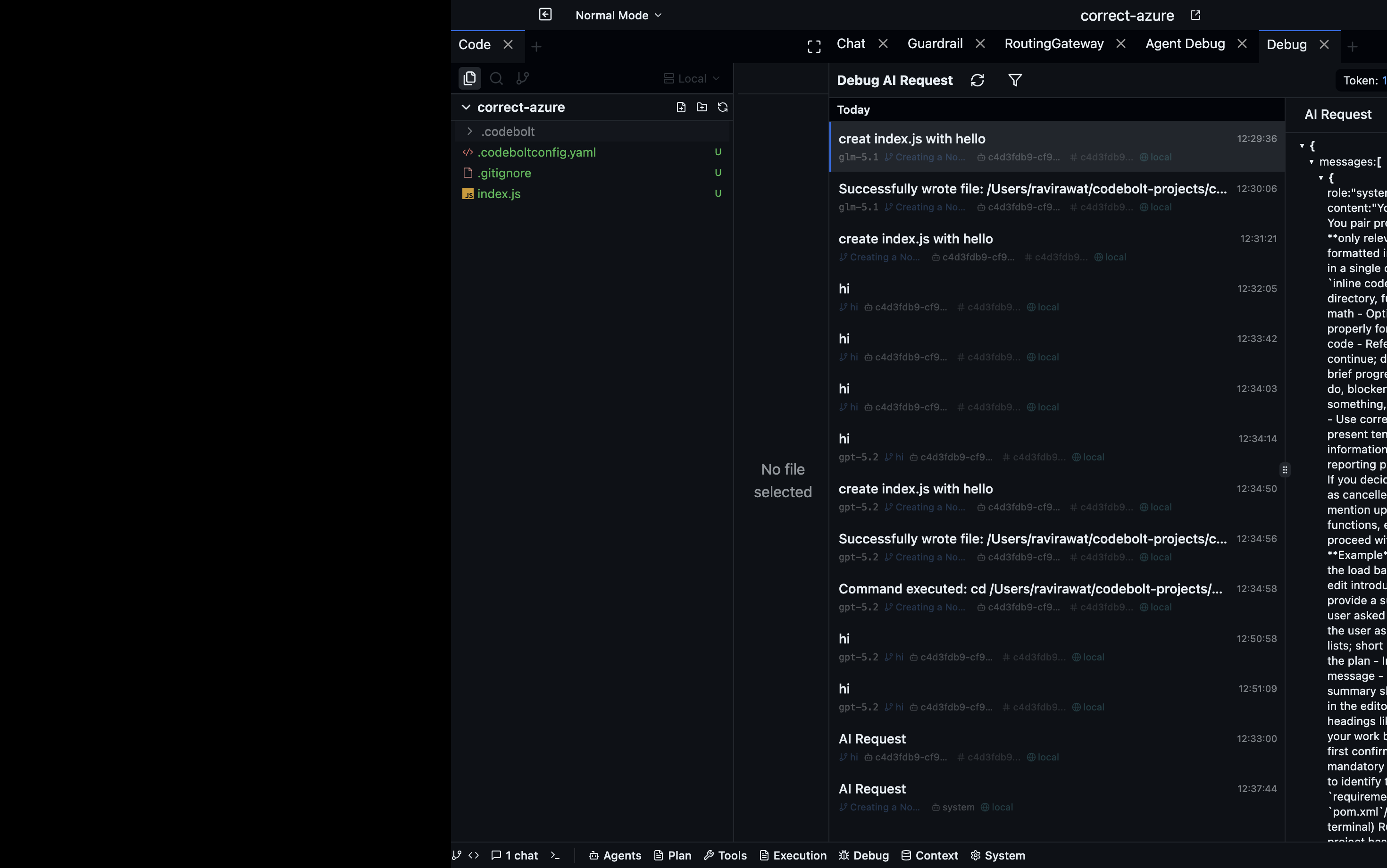Open the search icon in Code panel
1387x868 pixels.
coord(497,78)
